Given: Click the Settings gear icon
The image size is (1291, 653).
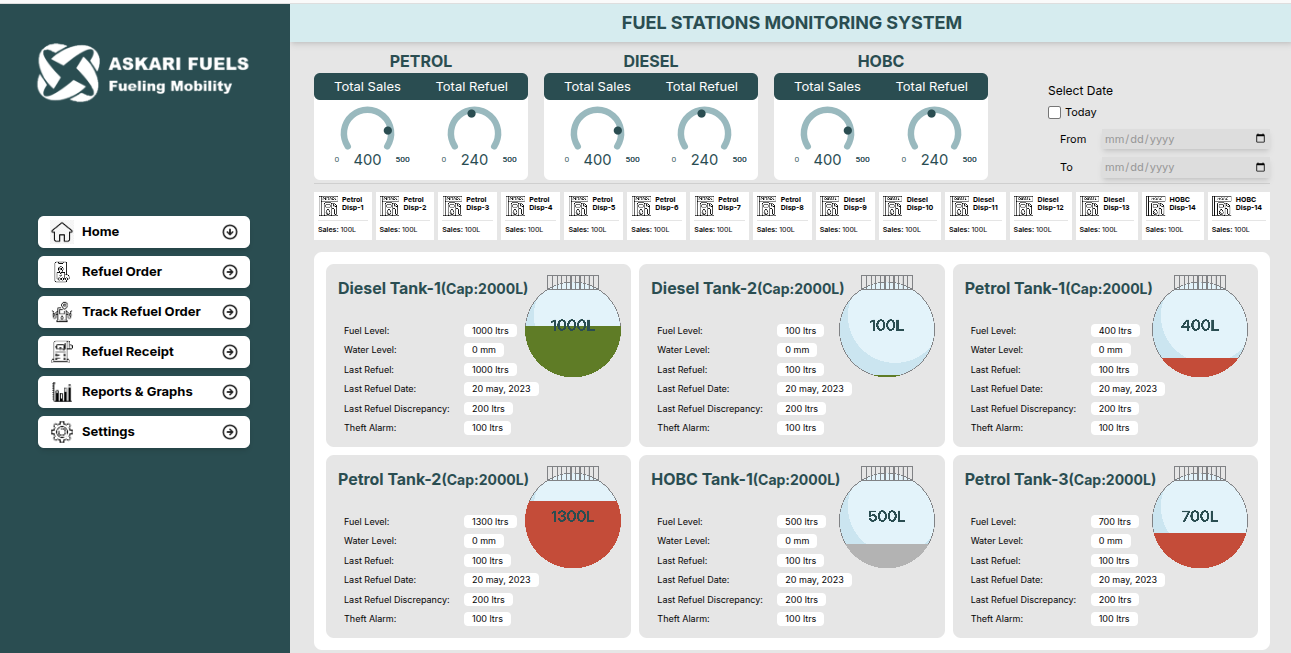Looking at the screenshot, I should [x=63, y=431].
